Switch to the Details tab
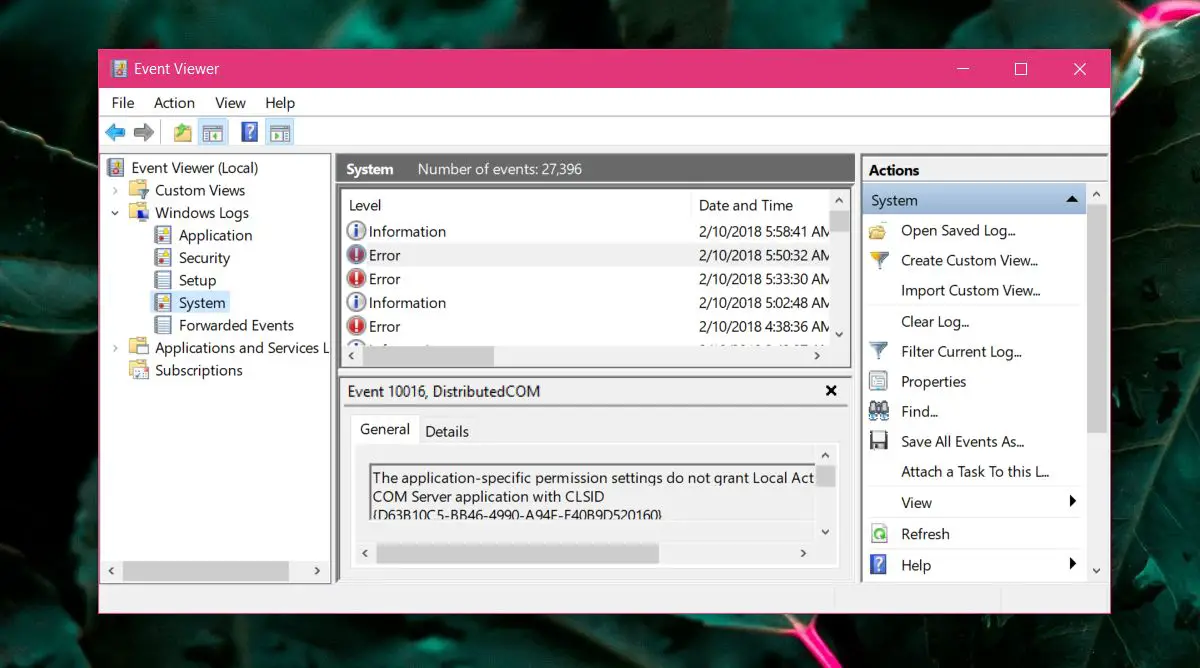This screenshot has height=668, width=1200. [447, 431]
